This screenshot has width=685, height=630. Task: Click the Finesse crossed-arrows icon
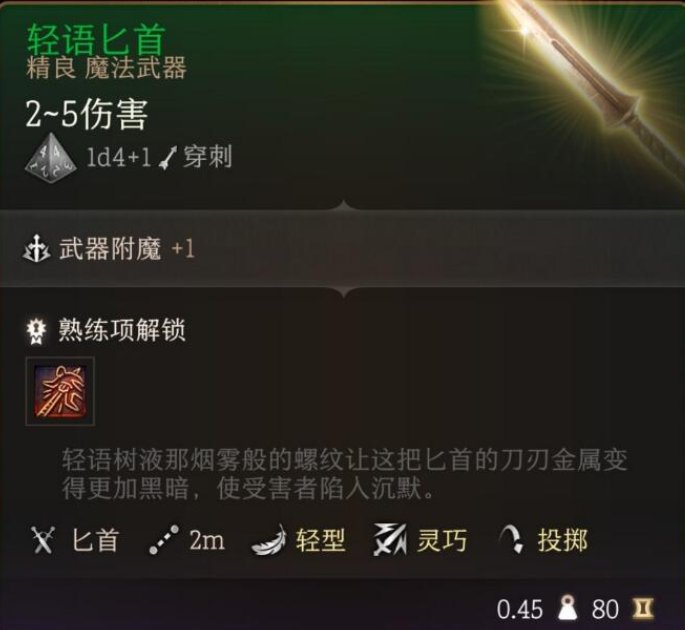(x=389, y=540)
